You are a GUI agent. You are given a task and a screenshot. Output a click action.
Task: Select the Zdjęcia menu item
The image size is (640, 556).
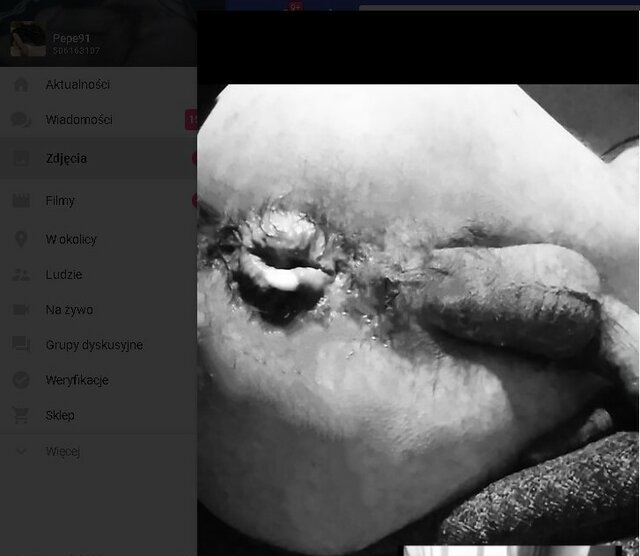(66, 158)
